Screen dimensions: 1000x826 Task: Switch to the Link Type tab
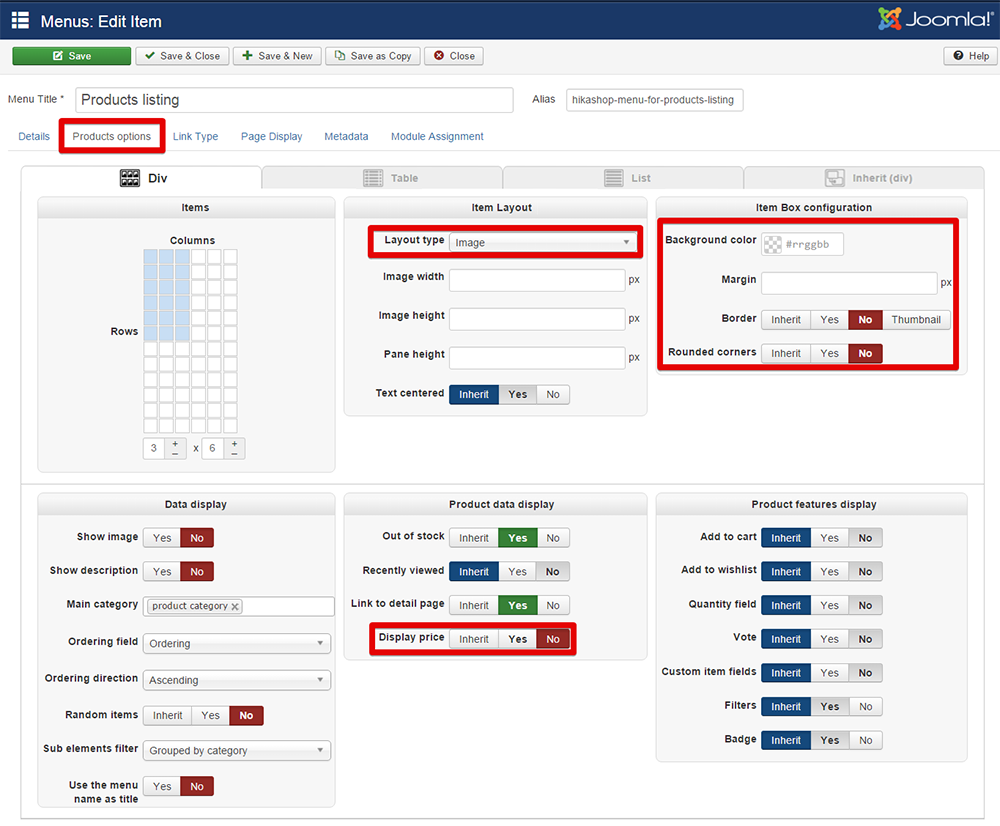(195, 136)
